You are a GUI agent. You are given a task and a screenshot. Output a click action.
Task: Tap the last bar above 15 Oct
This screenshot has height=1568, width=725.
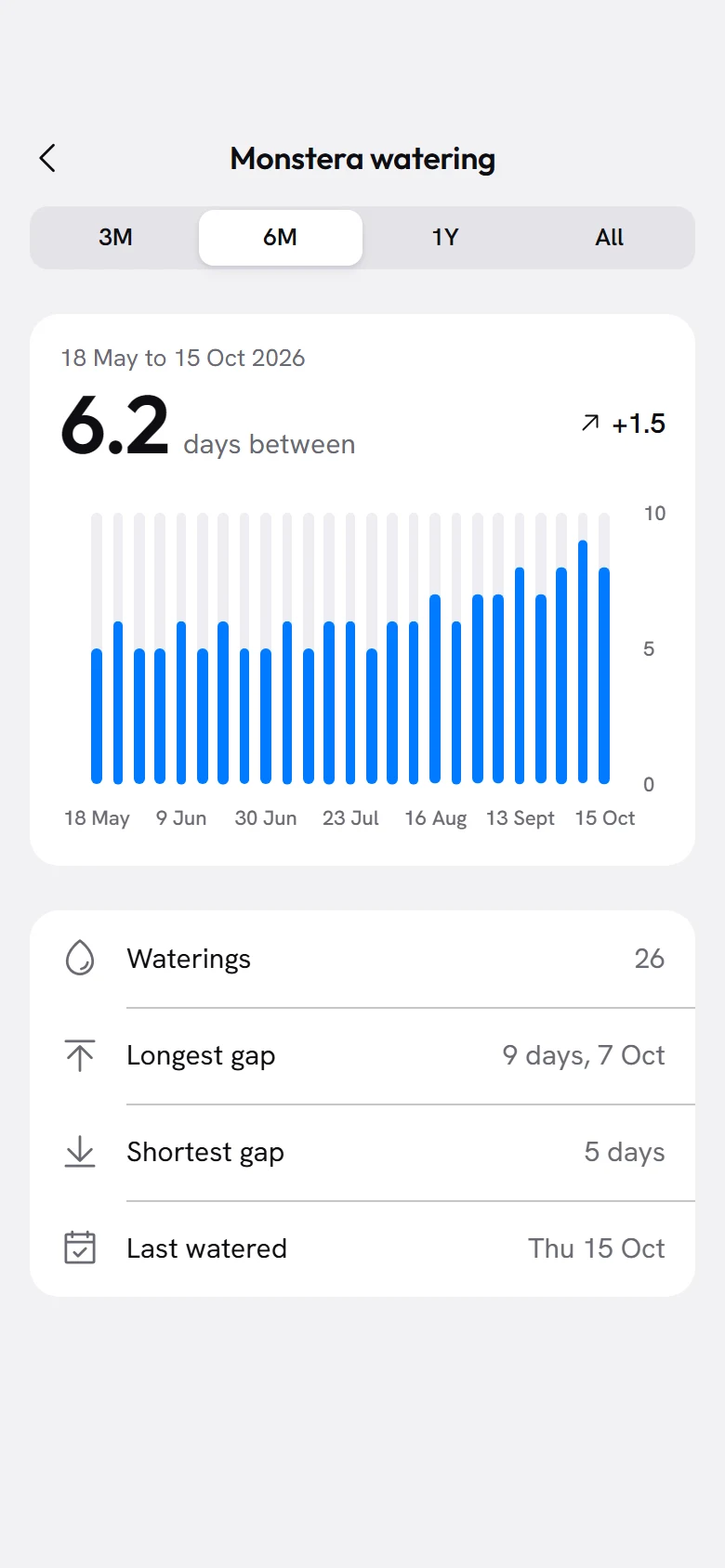coord(604,675)
